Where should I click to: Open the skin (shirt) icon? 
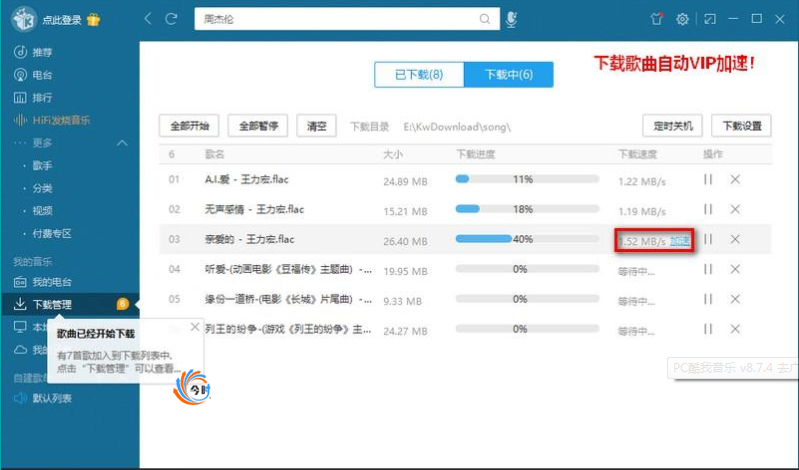pyautogui.click(x=656, y=19)
